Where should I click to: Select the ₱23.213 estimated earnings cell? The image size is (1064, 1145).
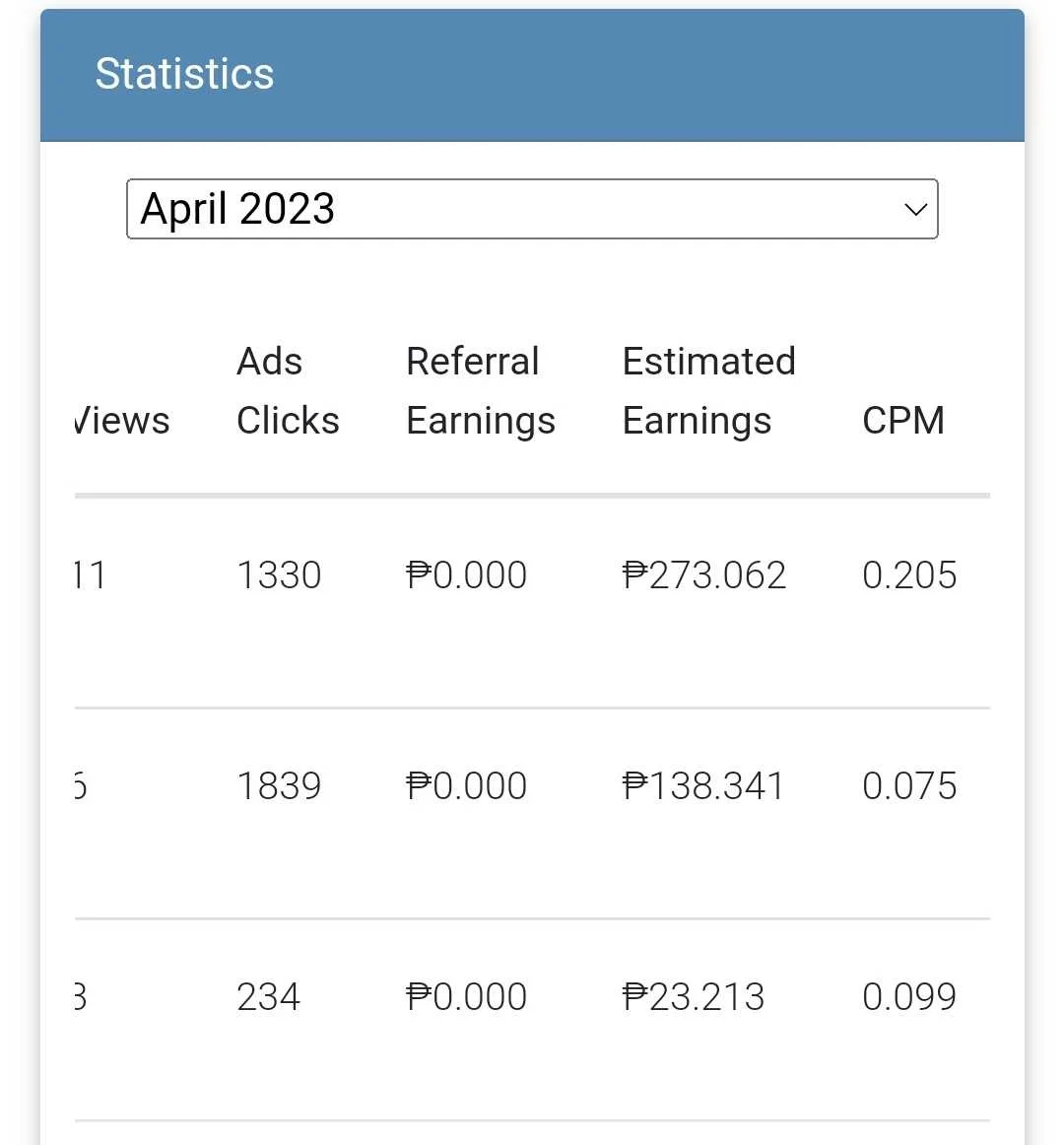[693, 997]
